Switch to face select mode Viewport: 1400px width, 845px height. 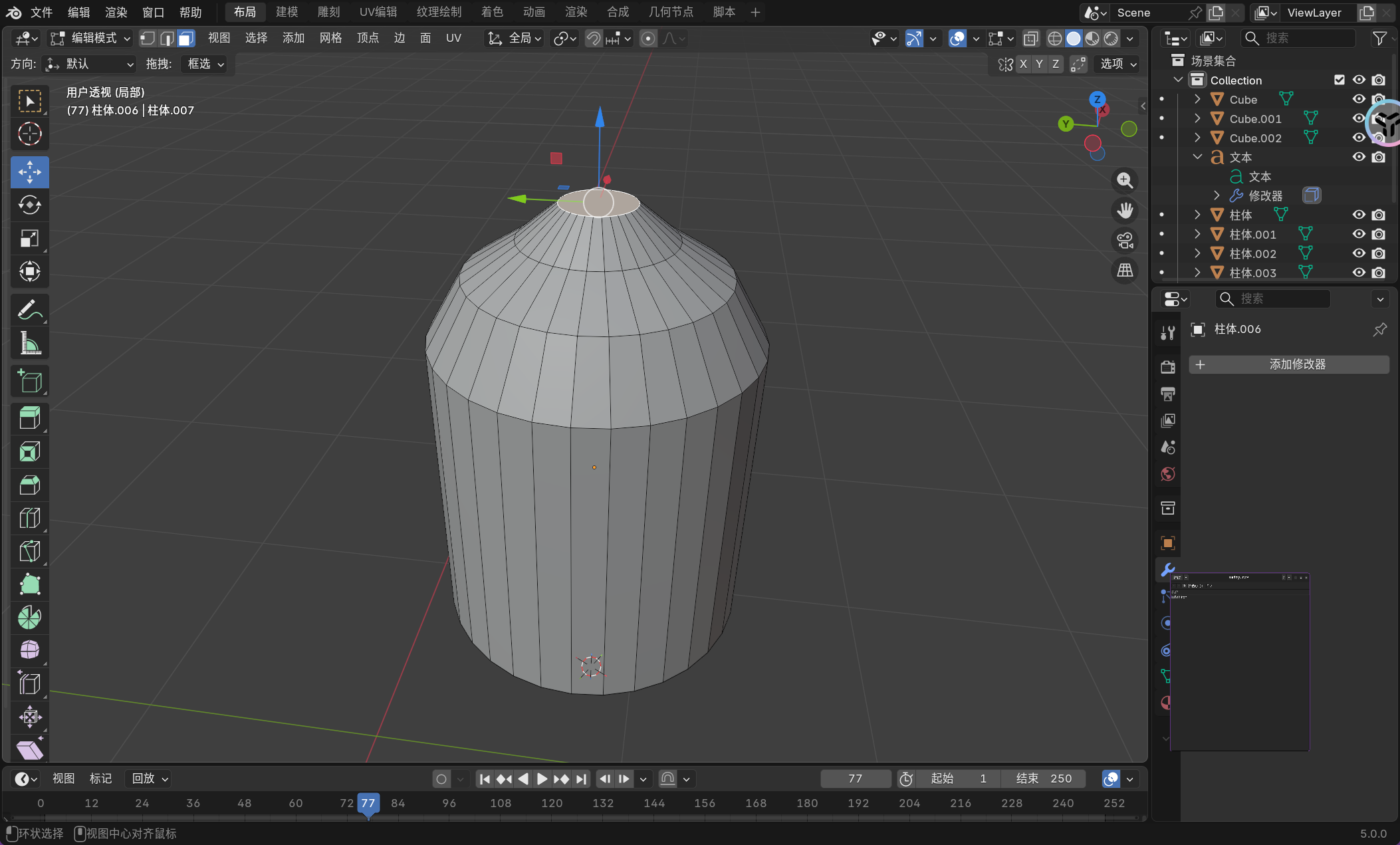[x=187, y=39]
